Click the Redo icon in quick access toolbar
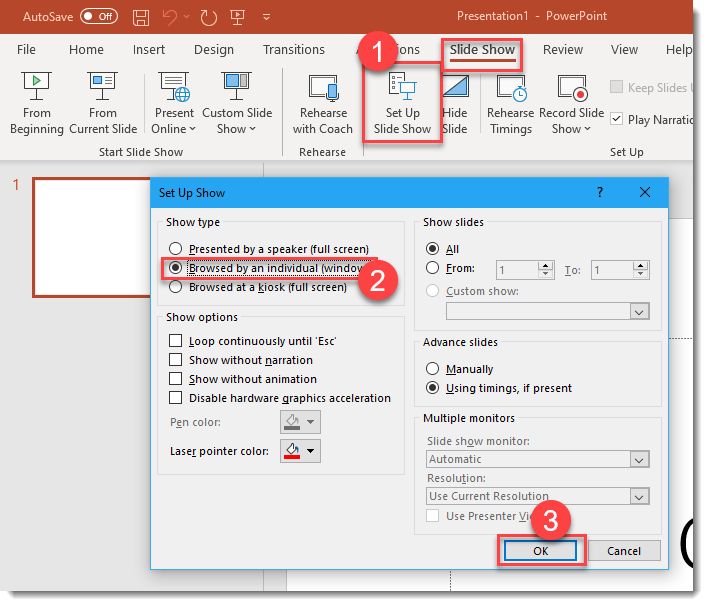 [208, 17]
